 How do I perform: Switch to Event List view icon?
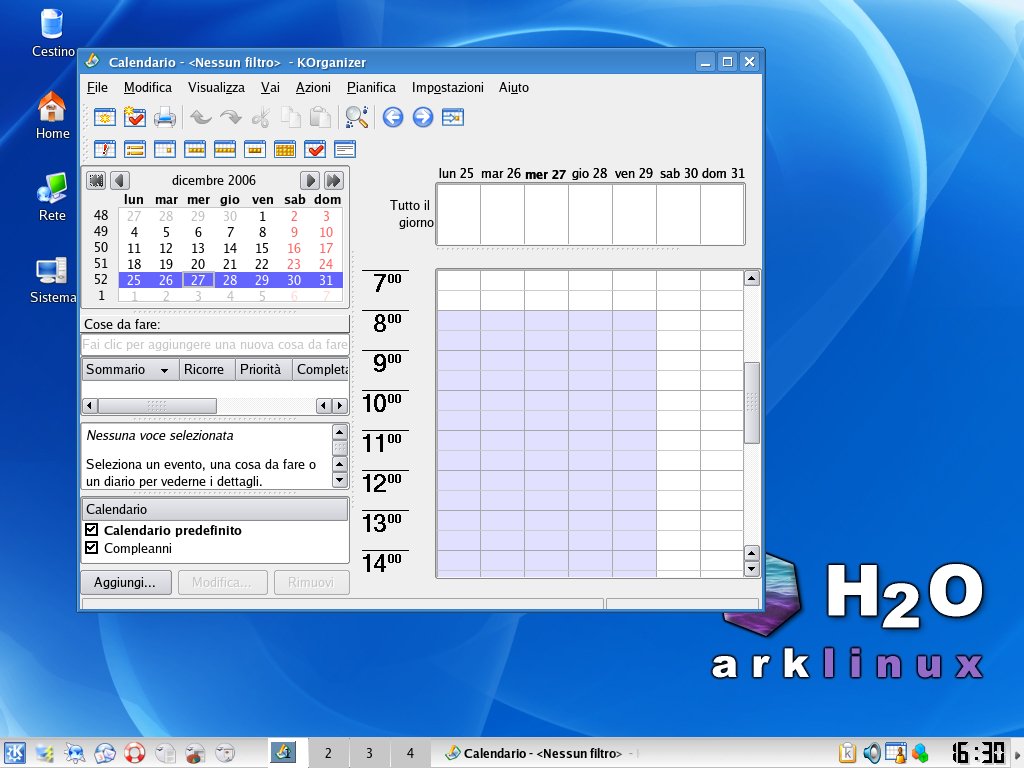(x=135, y=150)
